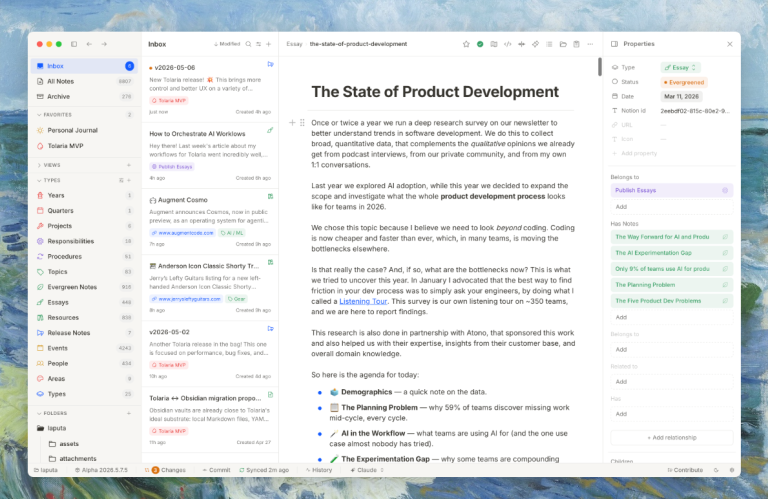Change the Evergreened status value
Viewport: 768px width, 499px height.
tap(684, 82)
